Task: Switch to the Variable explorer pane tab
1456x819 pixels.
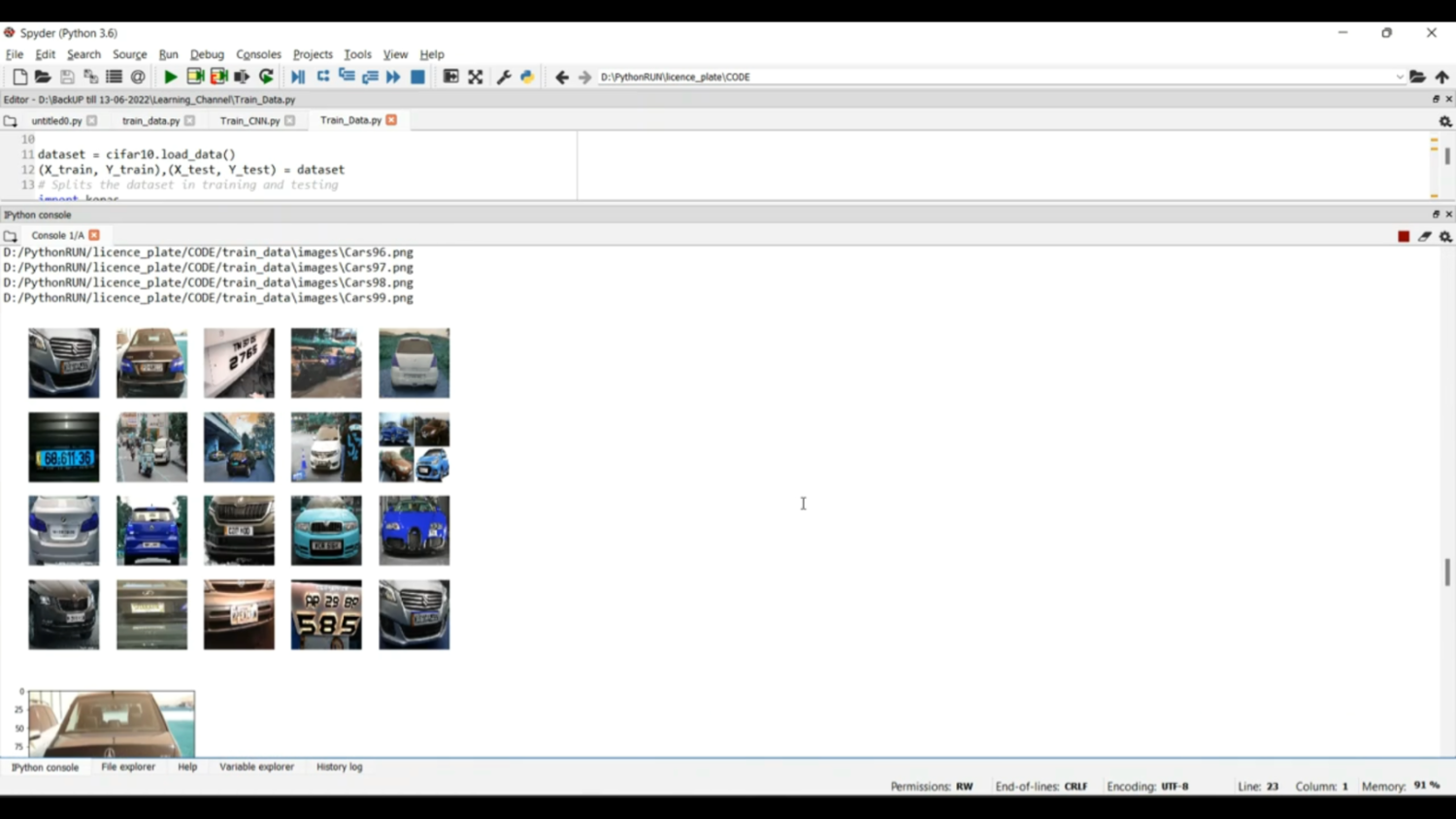Action: (256, 767)
